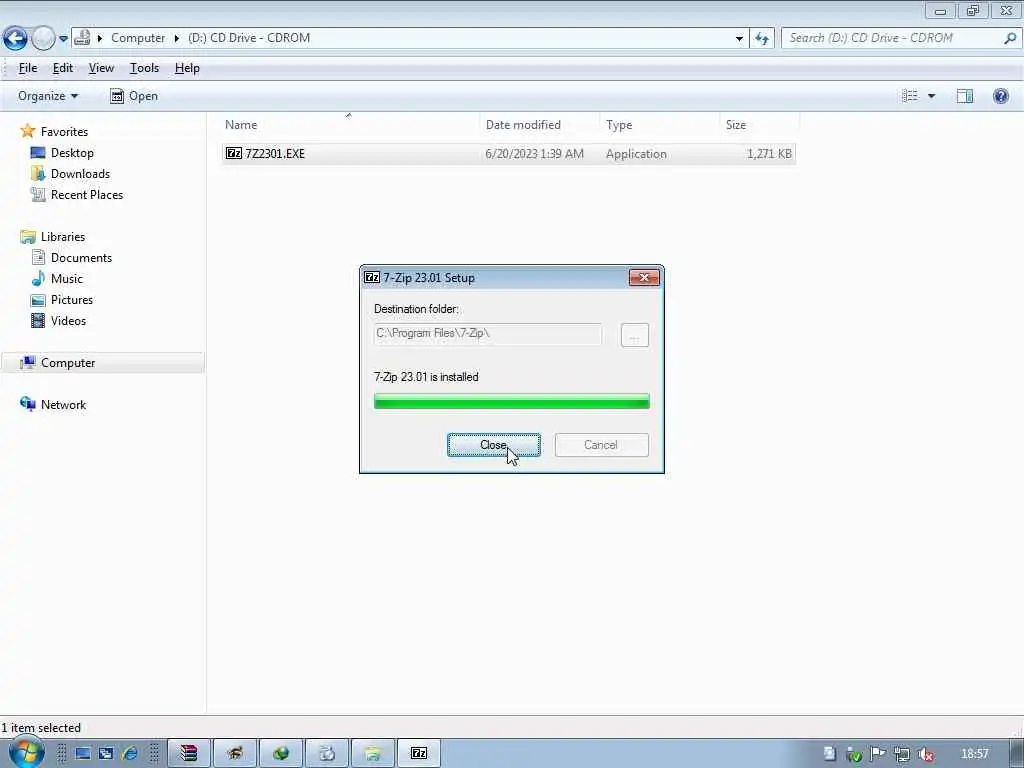Switch to the 7z setup taskbar button
This screenshot has height=768, width=1024.
(x=419, y=754)
